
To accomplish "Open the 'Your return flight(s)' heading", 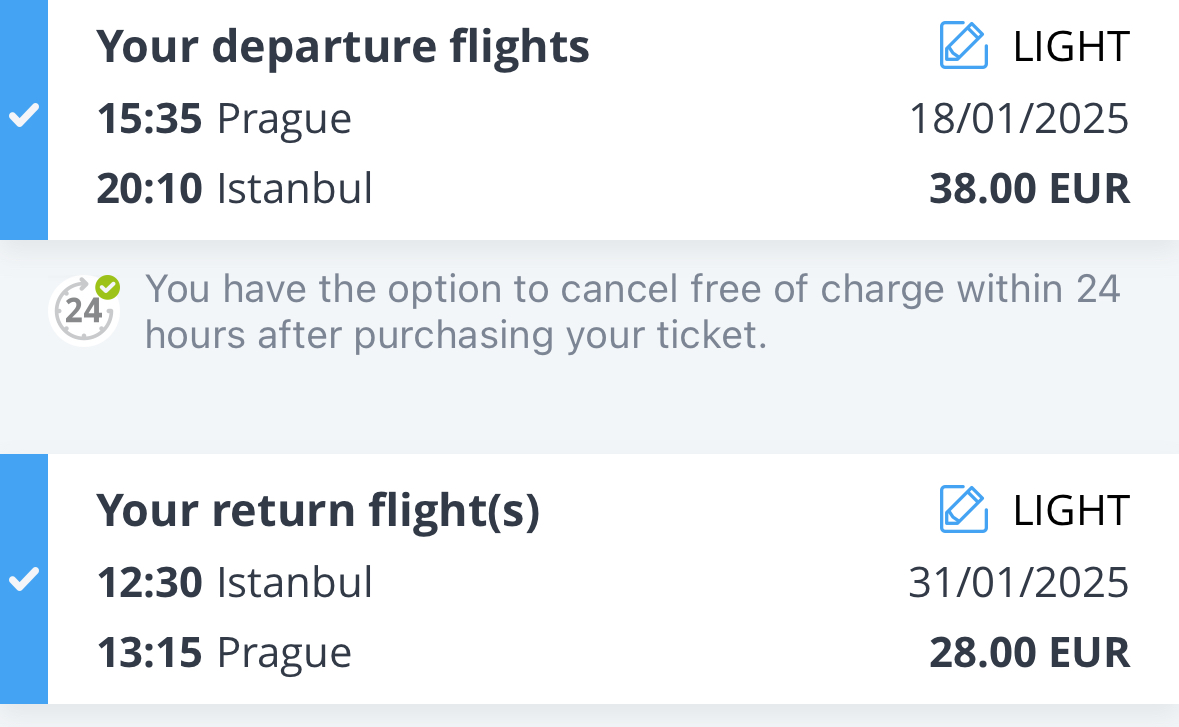I will 318,510.
